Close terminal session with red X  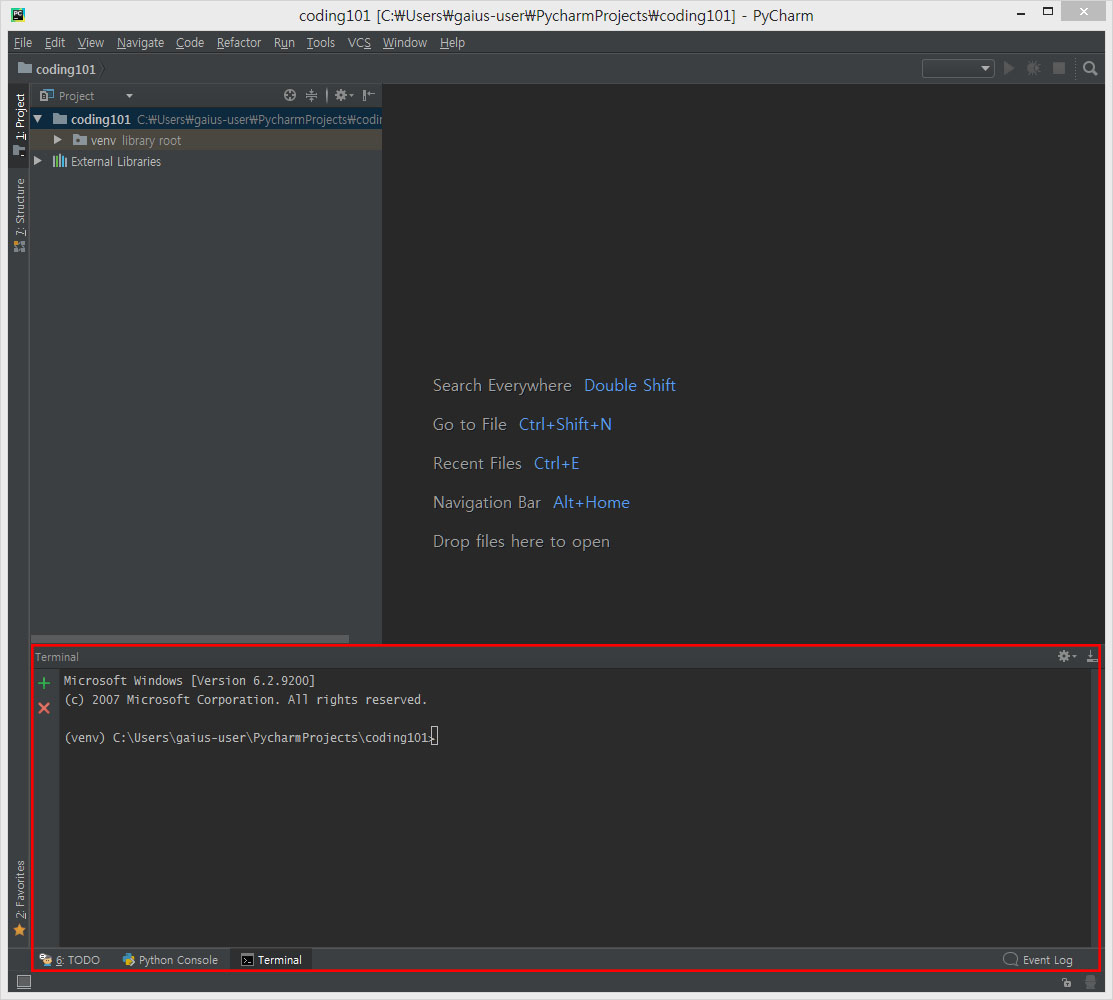click(x=44, y=708)
